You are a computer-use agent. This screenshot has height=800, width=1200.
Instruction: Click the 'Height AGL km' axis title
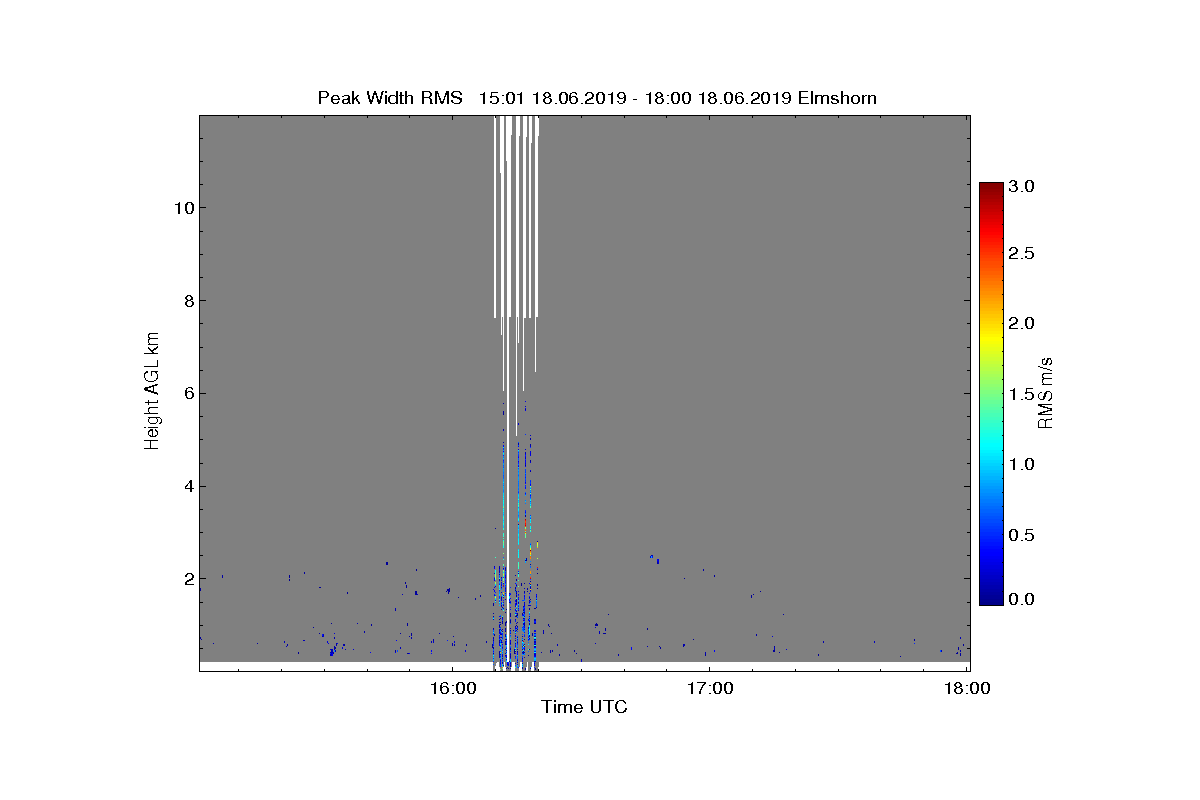(152, 393)
